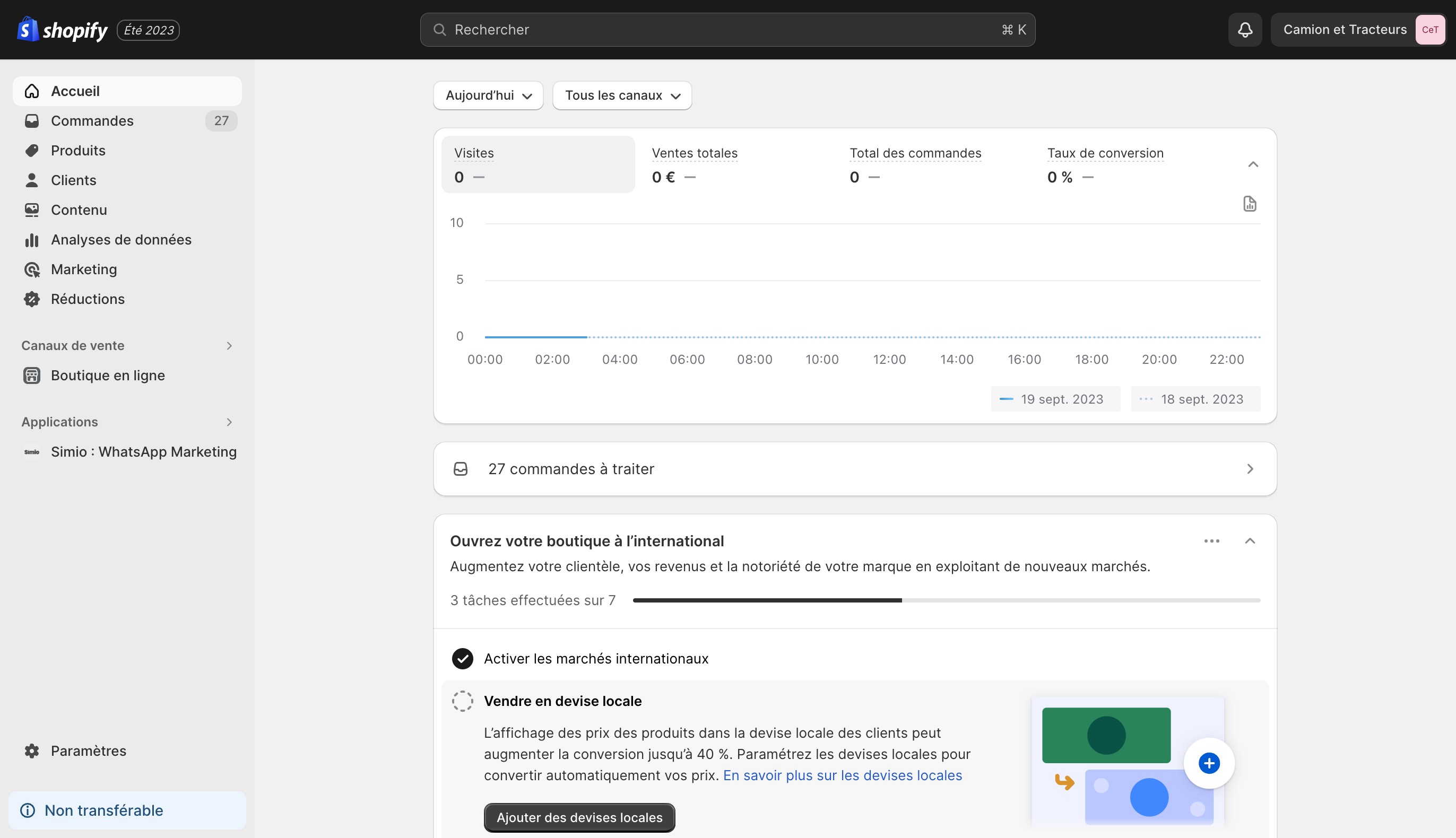Open the report document icon in analytics card
Screen dimensions: 1456x838
[1249, 204]
